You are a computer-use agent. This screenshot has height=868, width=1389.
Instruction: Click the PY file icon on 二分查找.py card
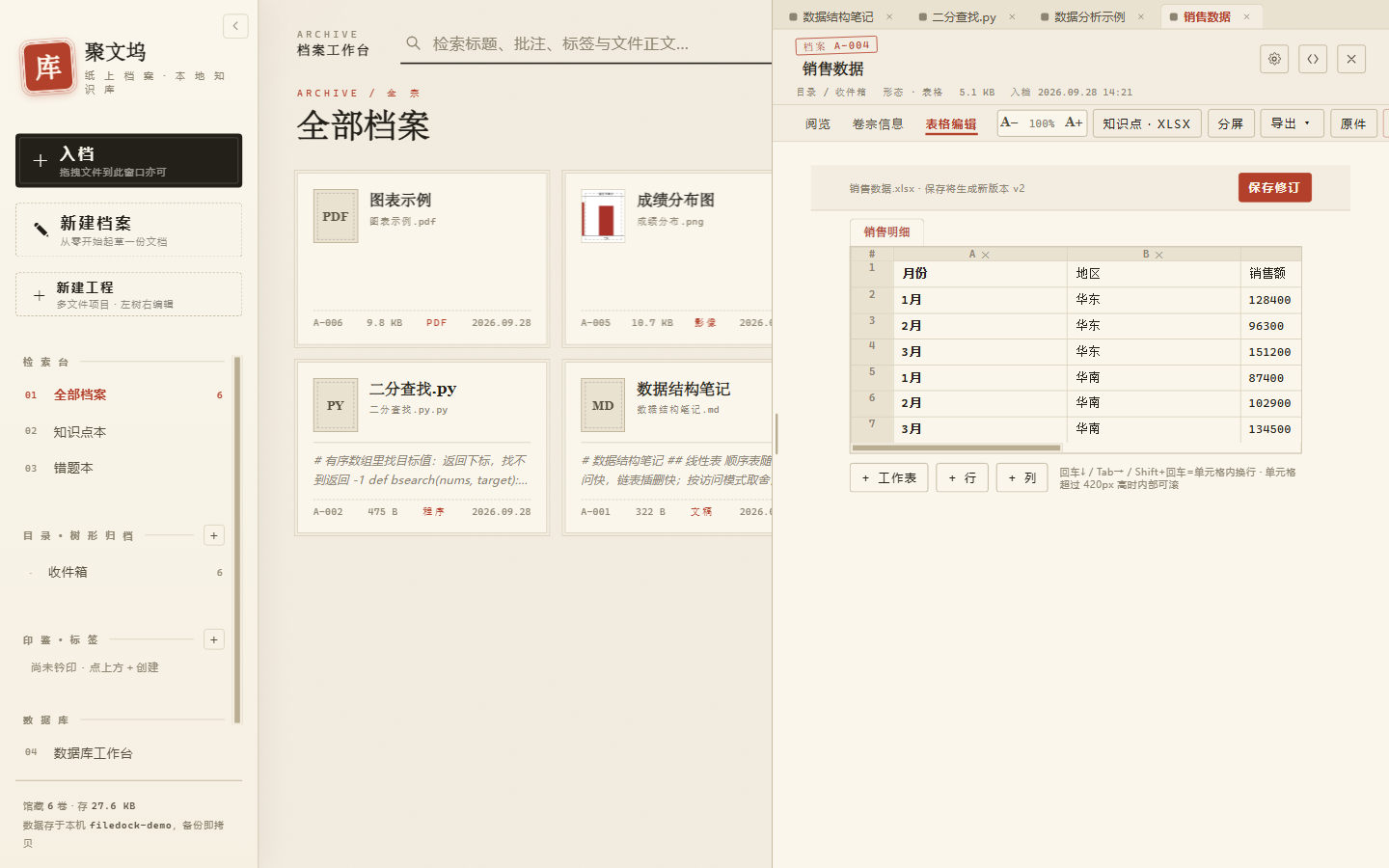point(336,405)
